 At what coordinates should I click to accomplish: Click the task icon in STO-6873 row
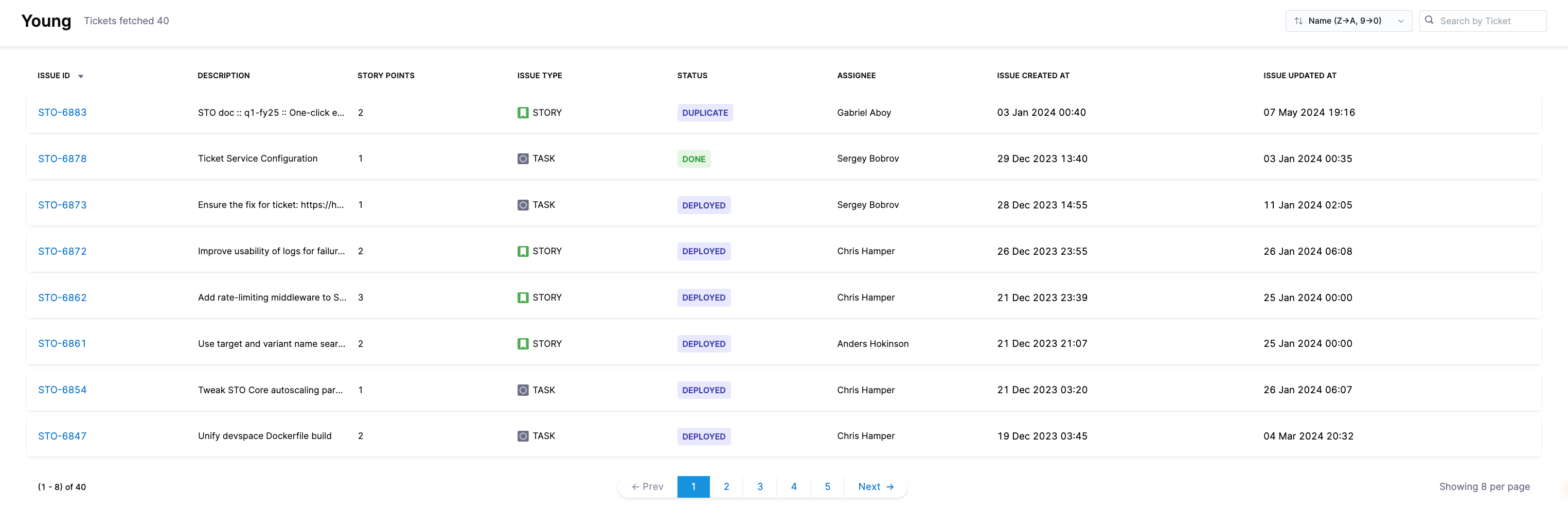(x=522, y=205)
